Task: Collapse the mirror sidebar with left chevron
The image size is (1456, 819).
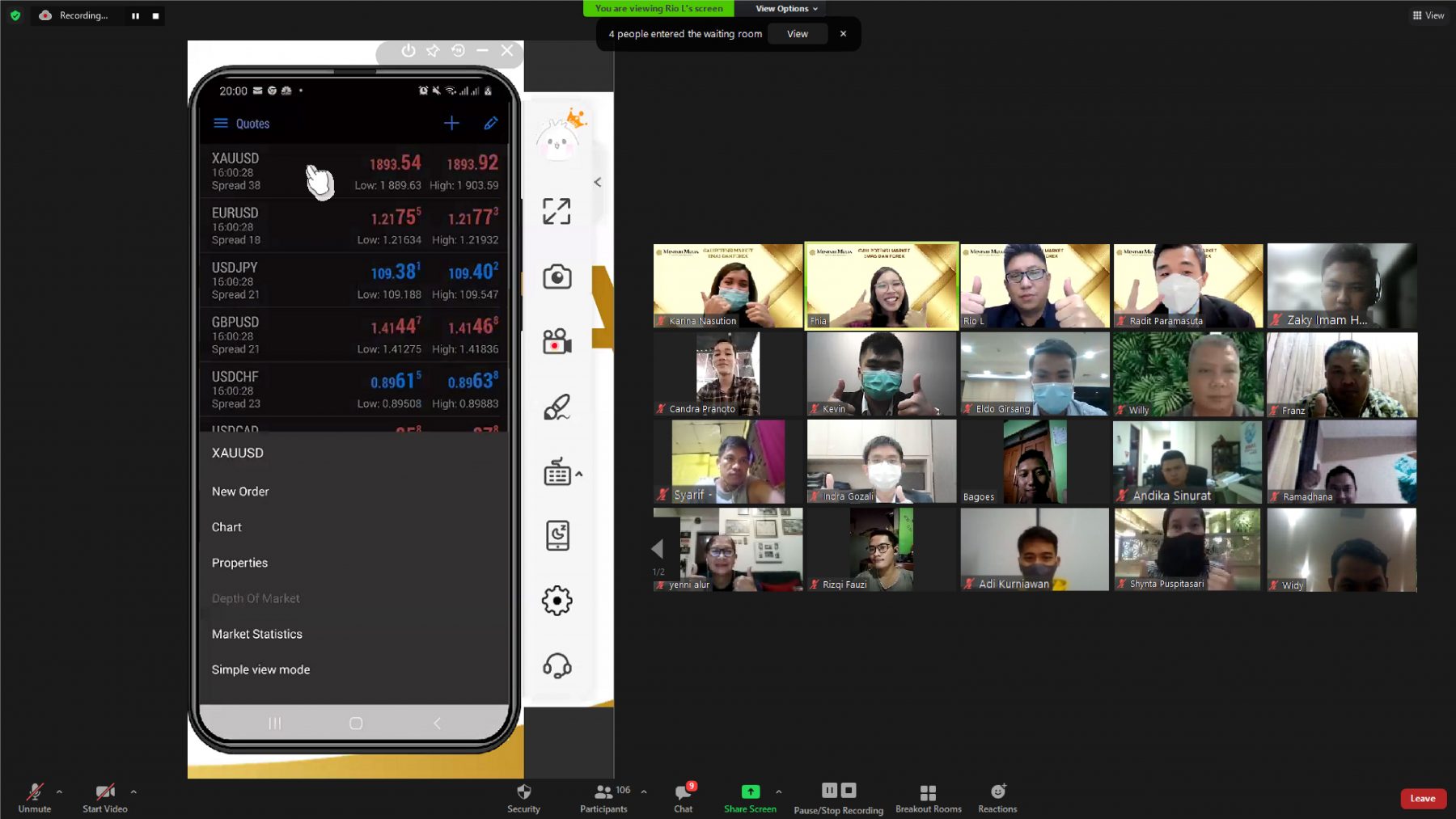Action: (x=598, y=182)
